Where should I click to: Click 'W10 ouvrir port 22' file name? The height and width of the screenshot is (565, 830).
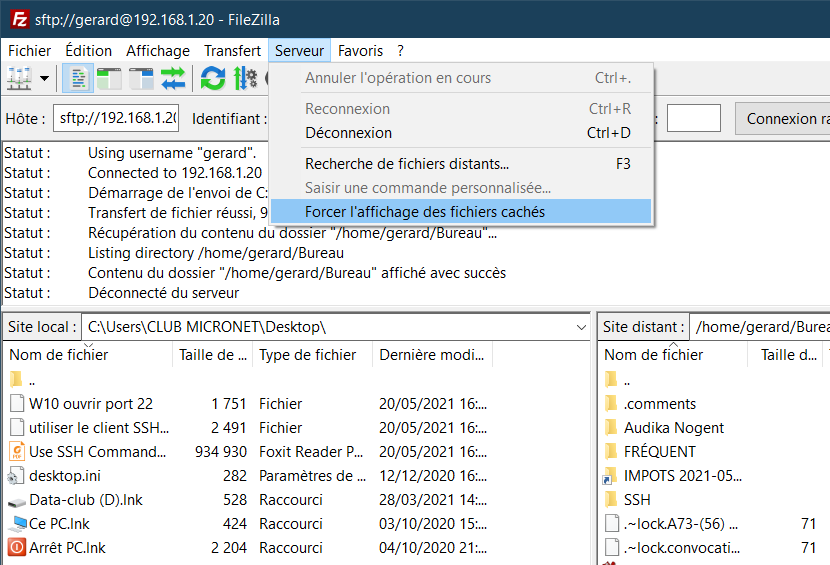tap(91, 403)
